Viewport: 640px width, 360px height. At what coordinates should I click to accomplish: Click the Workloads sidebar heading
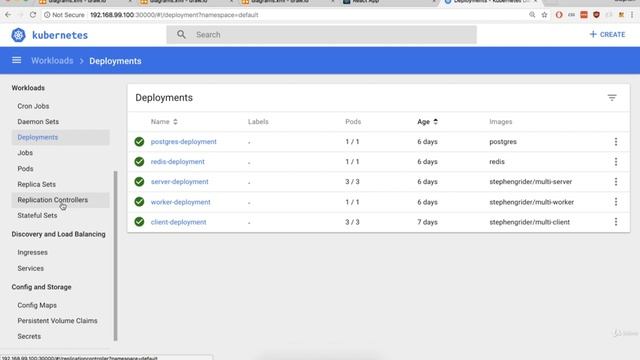pos(28,88)
